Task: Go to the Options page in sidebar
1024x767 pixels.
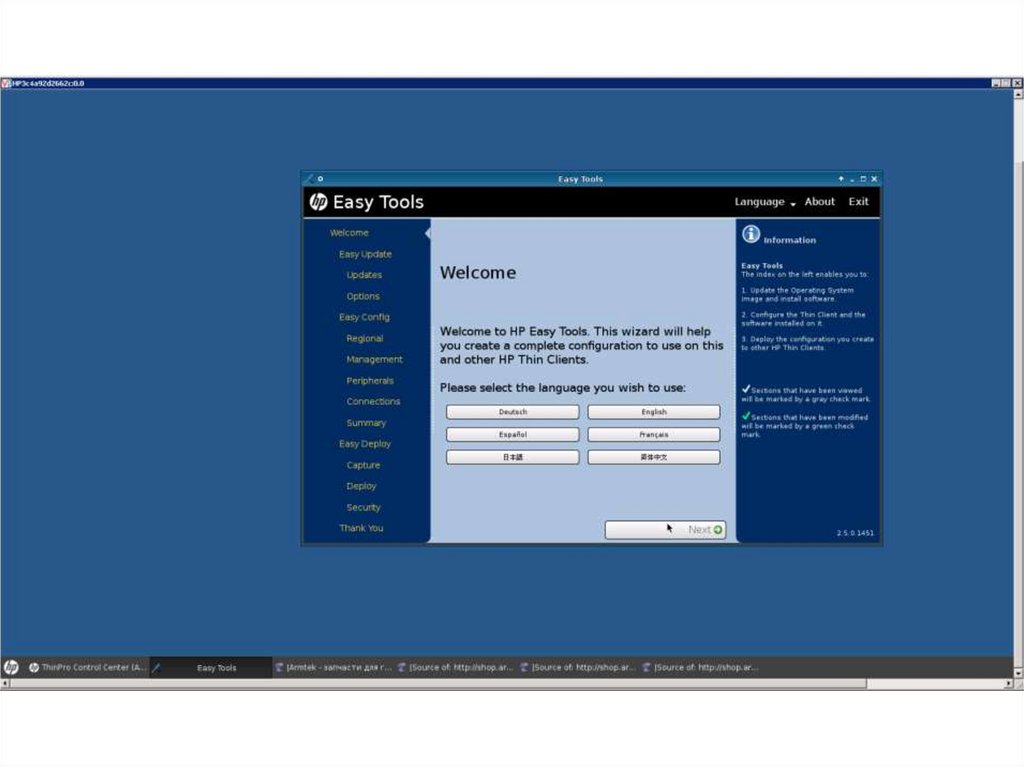Action: tap(362, 296)
